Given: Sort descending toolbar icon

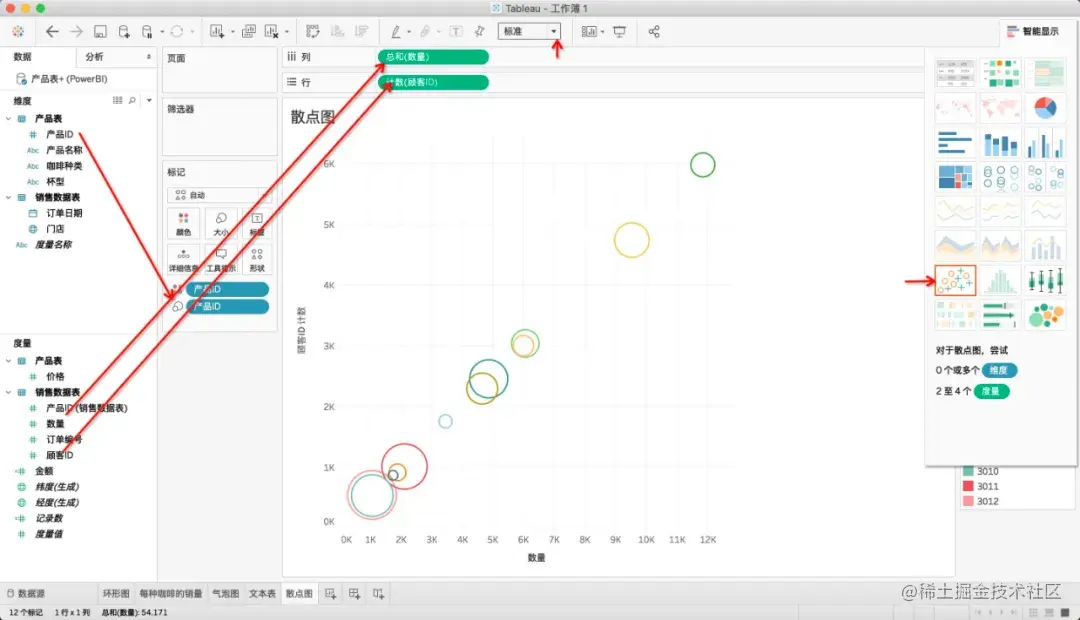Looking at the screenshot, I should pyautogui.click(x=361, y=32).
